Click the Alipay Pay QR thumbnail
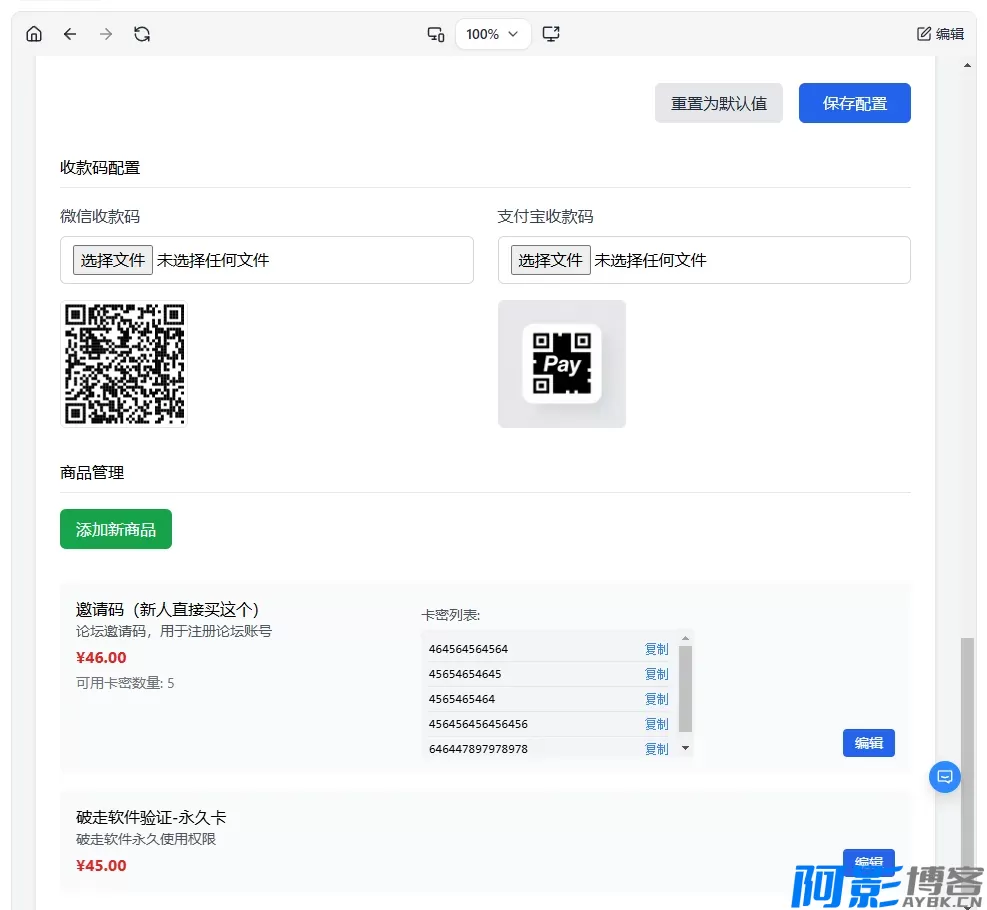This screenshot has height=910, width=987. (x=562, y=364)
